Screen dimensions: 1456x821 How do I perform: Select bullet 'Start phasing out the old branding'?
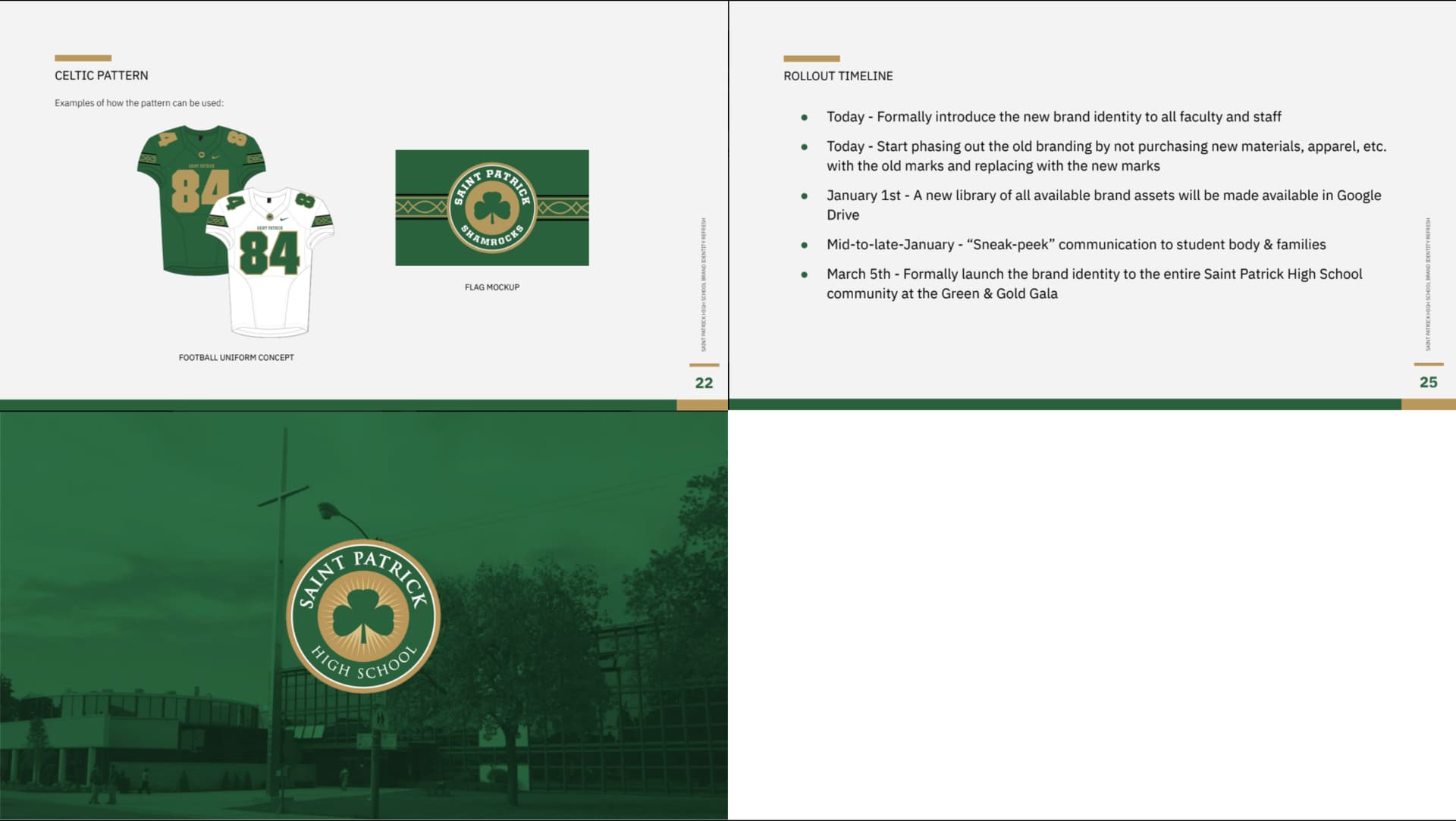(1106, 156)
